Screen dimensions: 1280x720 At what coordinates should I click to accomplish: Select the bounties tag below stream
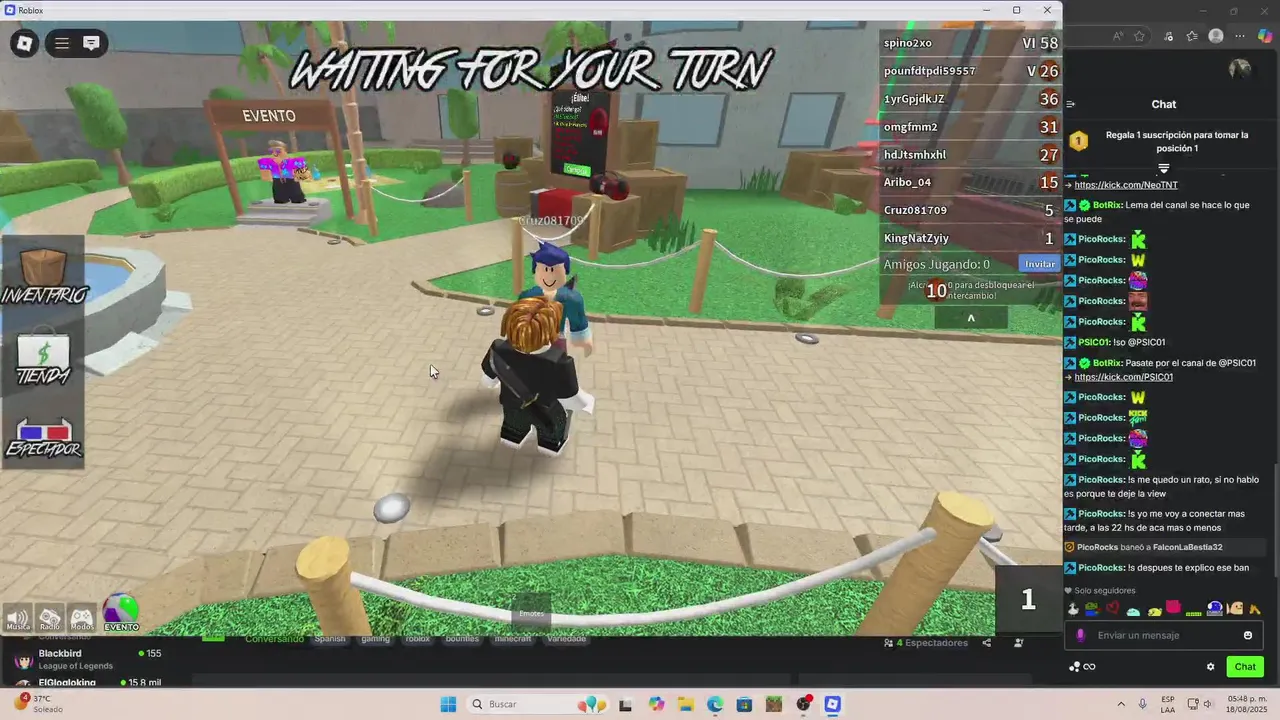[462, 639]
